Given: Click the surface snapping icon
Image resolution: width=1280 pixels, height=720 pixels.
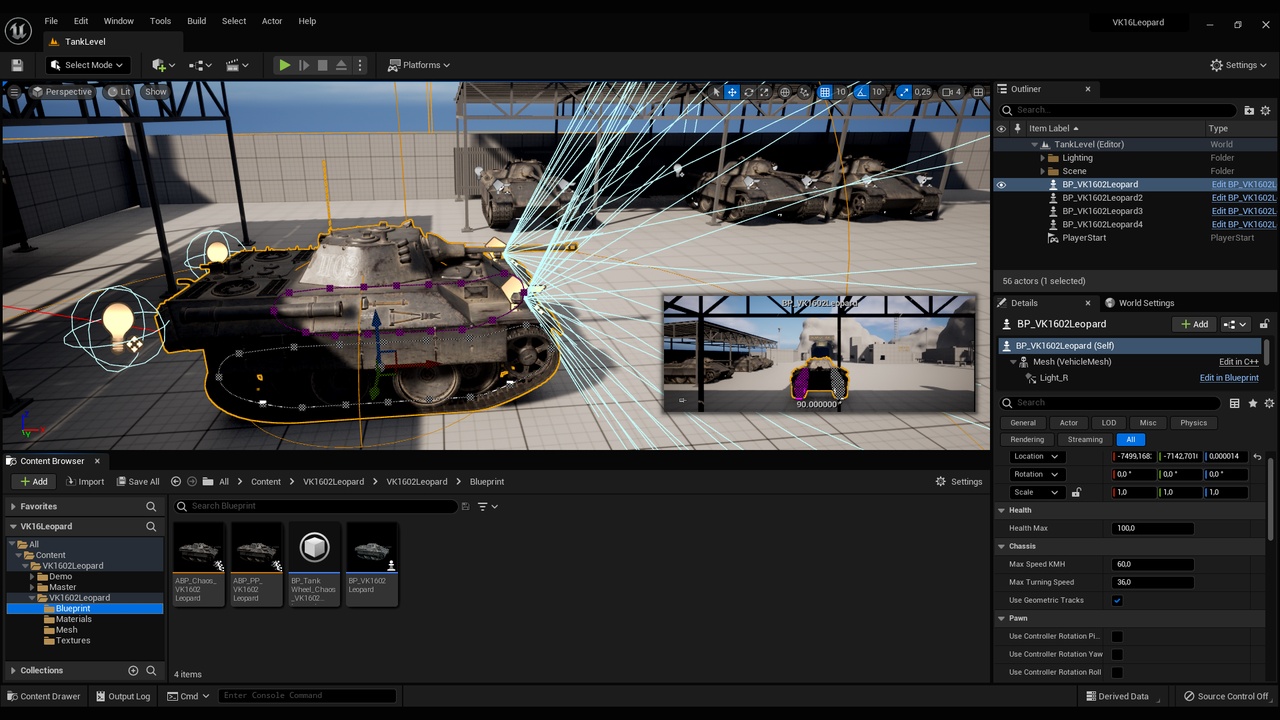Looking at the screenshot, I should pyautogui.click(x=804, y=92).
